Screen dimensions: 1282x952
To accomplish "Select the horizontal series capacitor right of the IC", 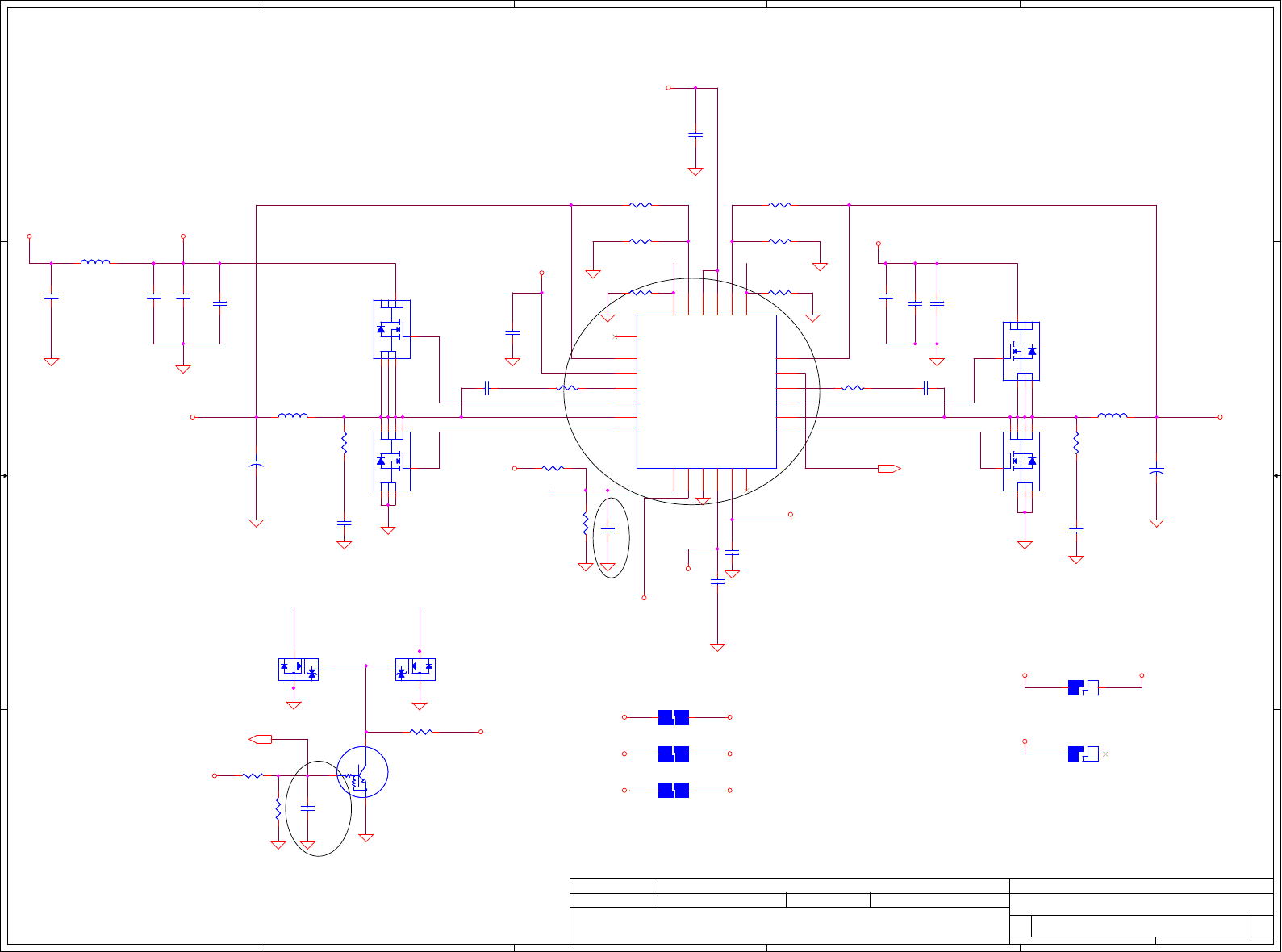I will coord(927,388).
